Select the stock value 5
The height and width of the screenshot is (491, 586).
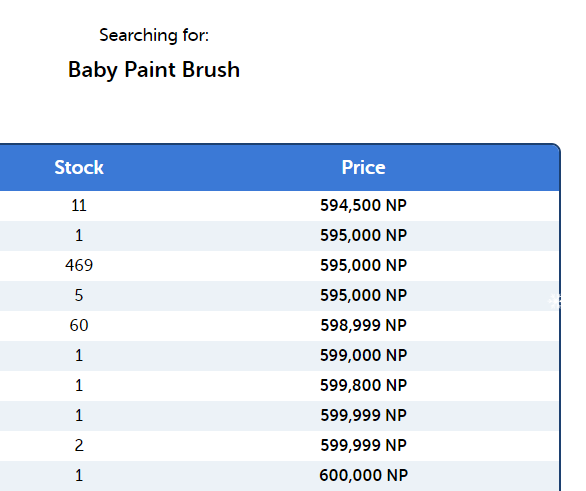point(79,295)
